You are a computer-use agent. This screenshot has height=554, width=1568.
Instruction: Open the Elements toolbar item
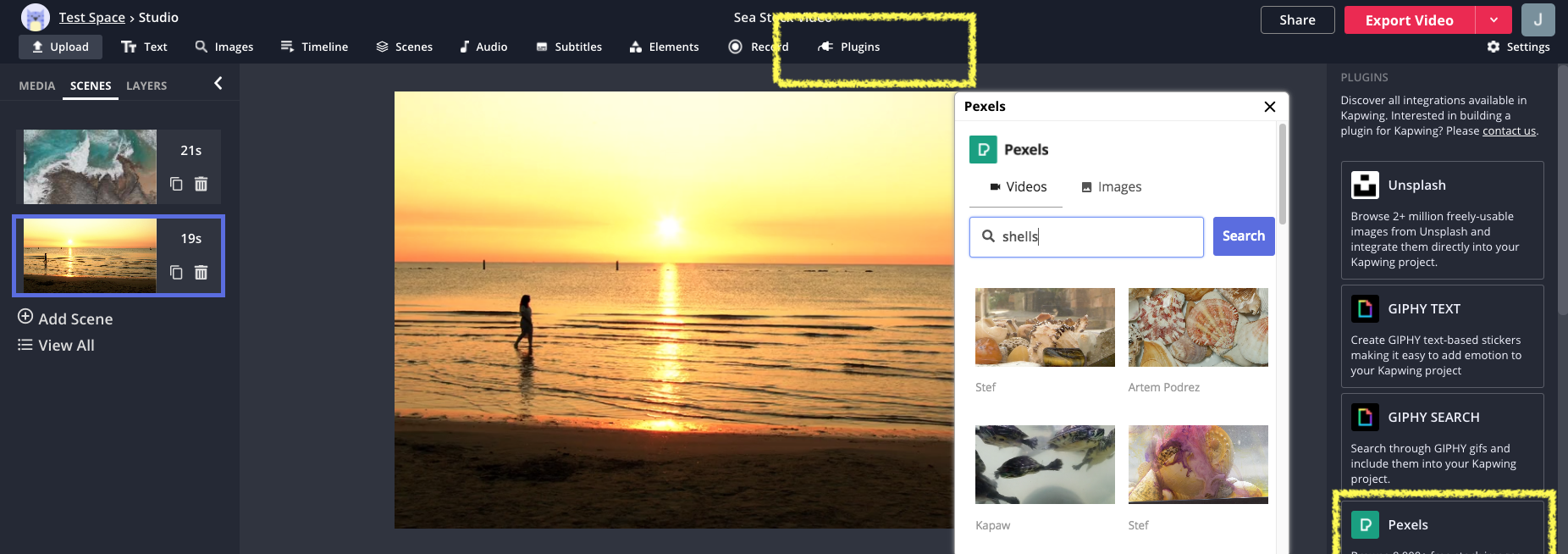(664, 47)
